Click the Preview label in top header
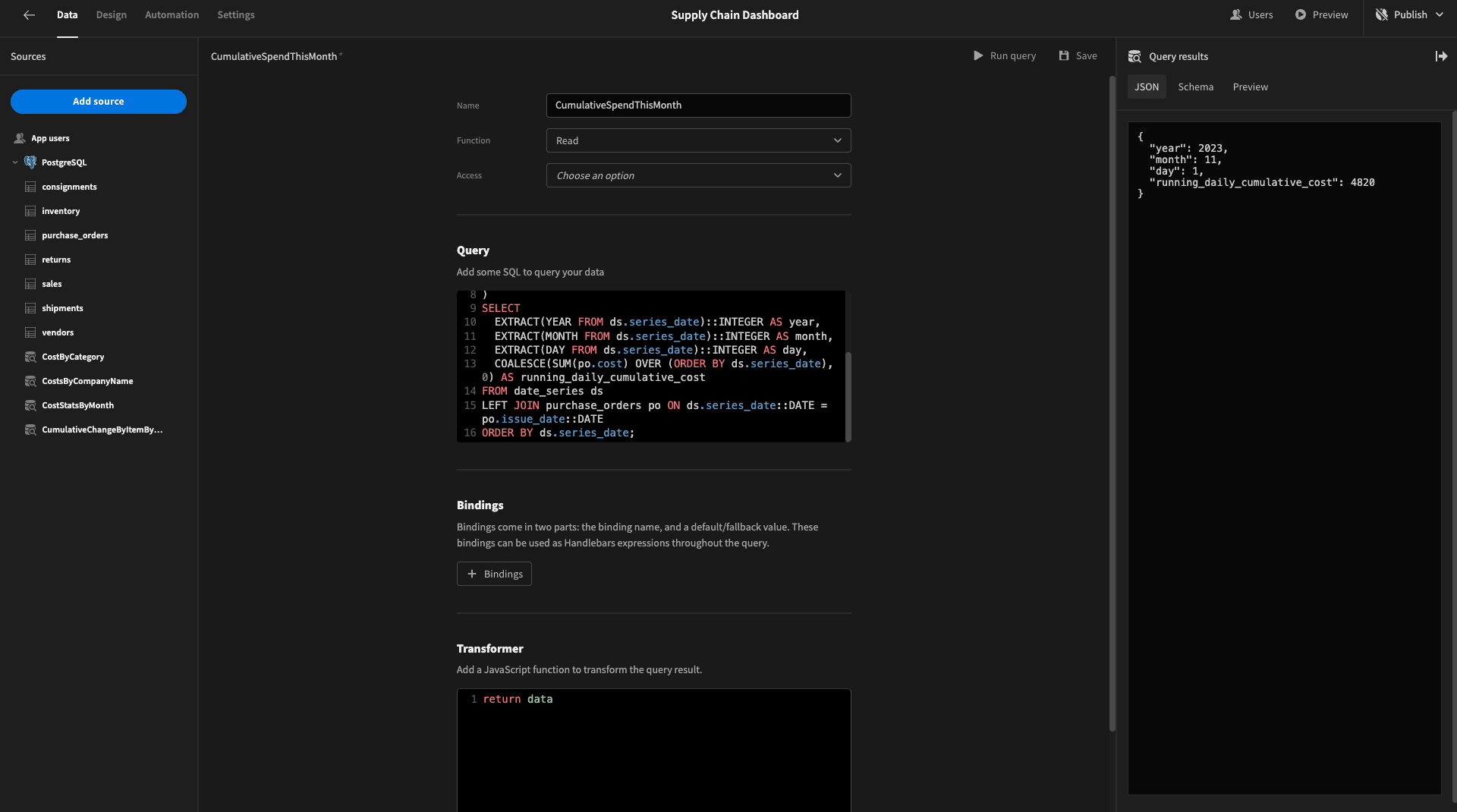1457x812 pixels. coord(1330,14)
